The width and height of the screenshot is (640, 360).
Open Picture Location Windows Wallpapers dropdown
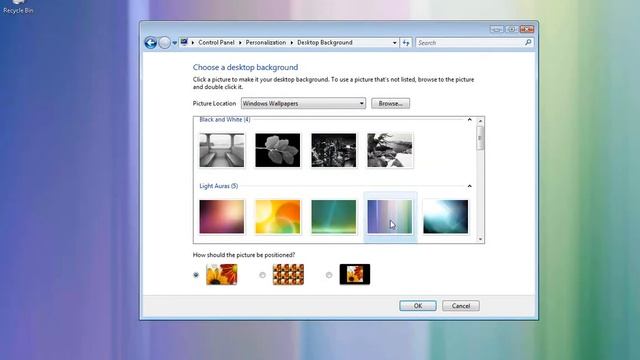click(x=303, y=104)
